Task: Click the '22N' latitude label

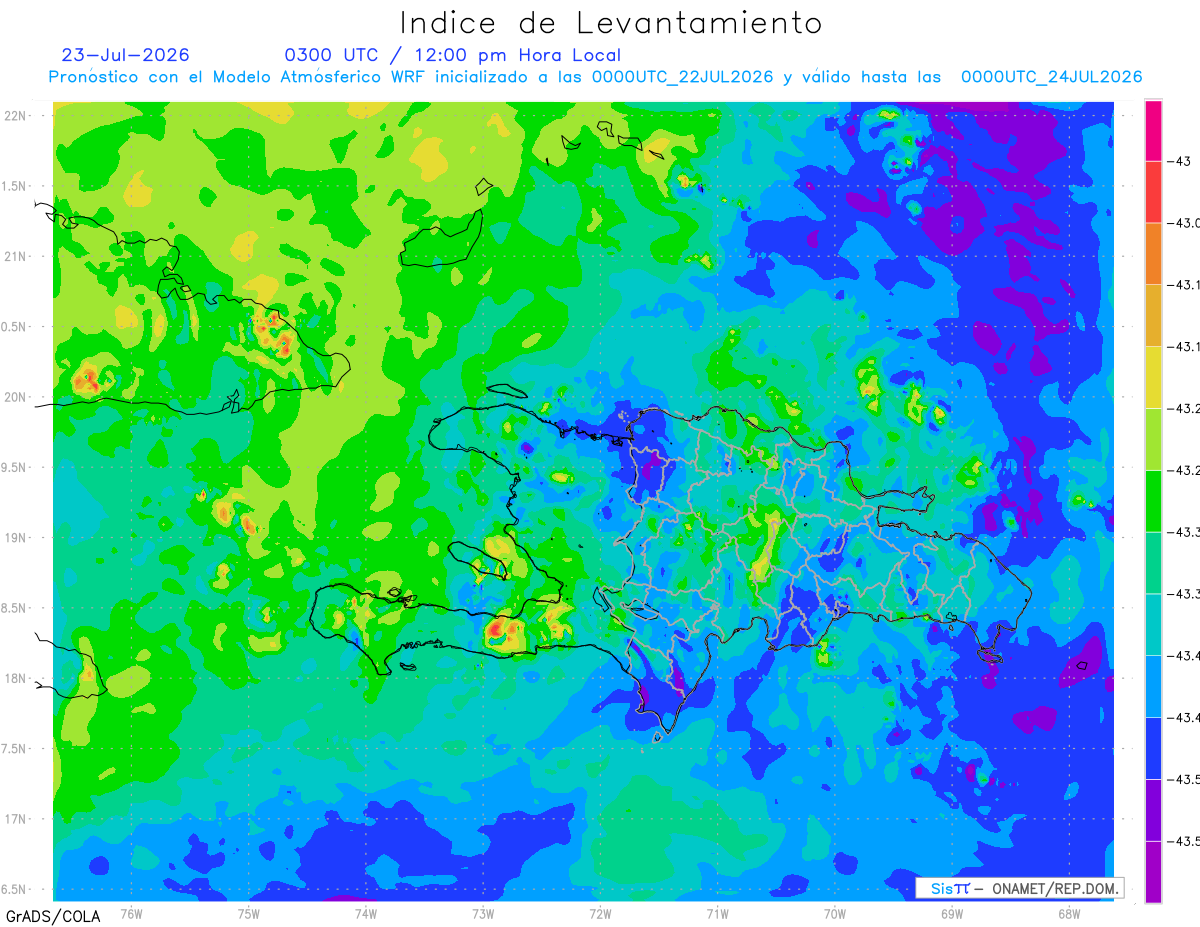Action: pos(17,116)
